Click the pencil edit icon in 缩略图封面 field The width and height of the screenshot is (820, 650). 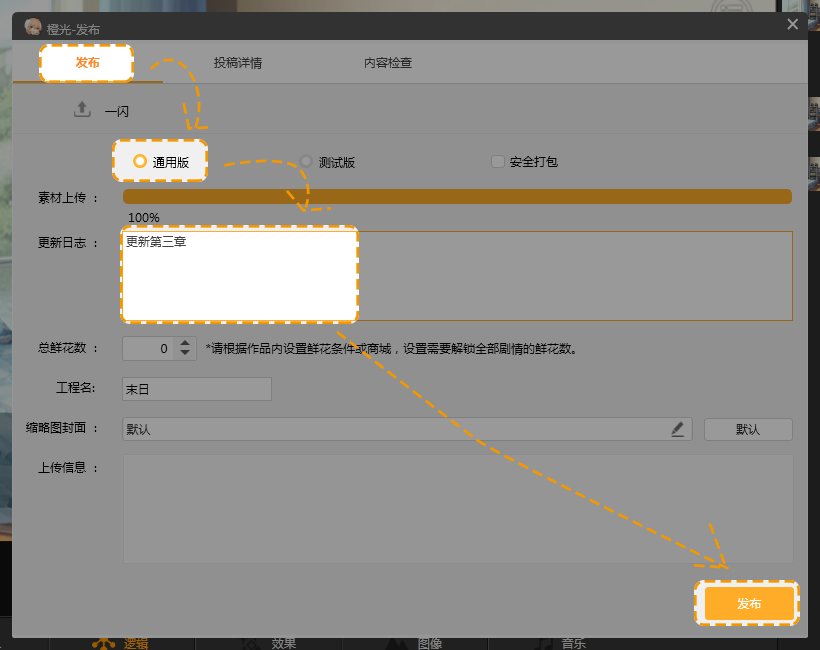[678, 429]
